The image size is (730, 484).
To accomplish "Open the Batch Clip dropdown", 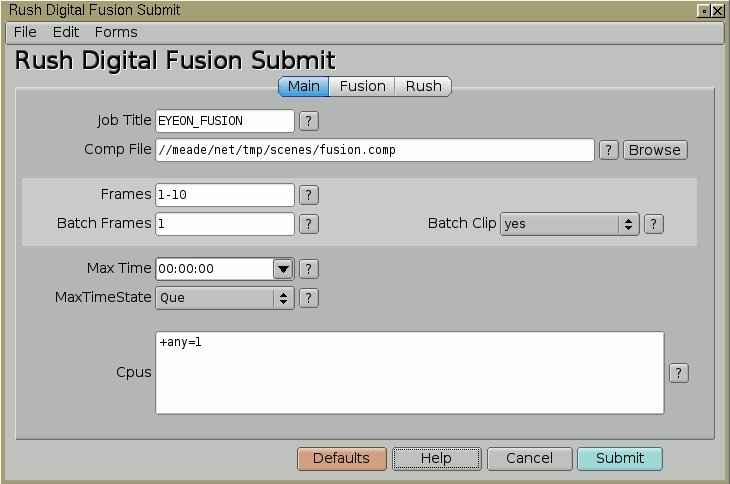I will click(x=569, y=224).
